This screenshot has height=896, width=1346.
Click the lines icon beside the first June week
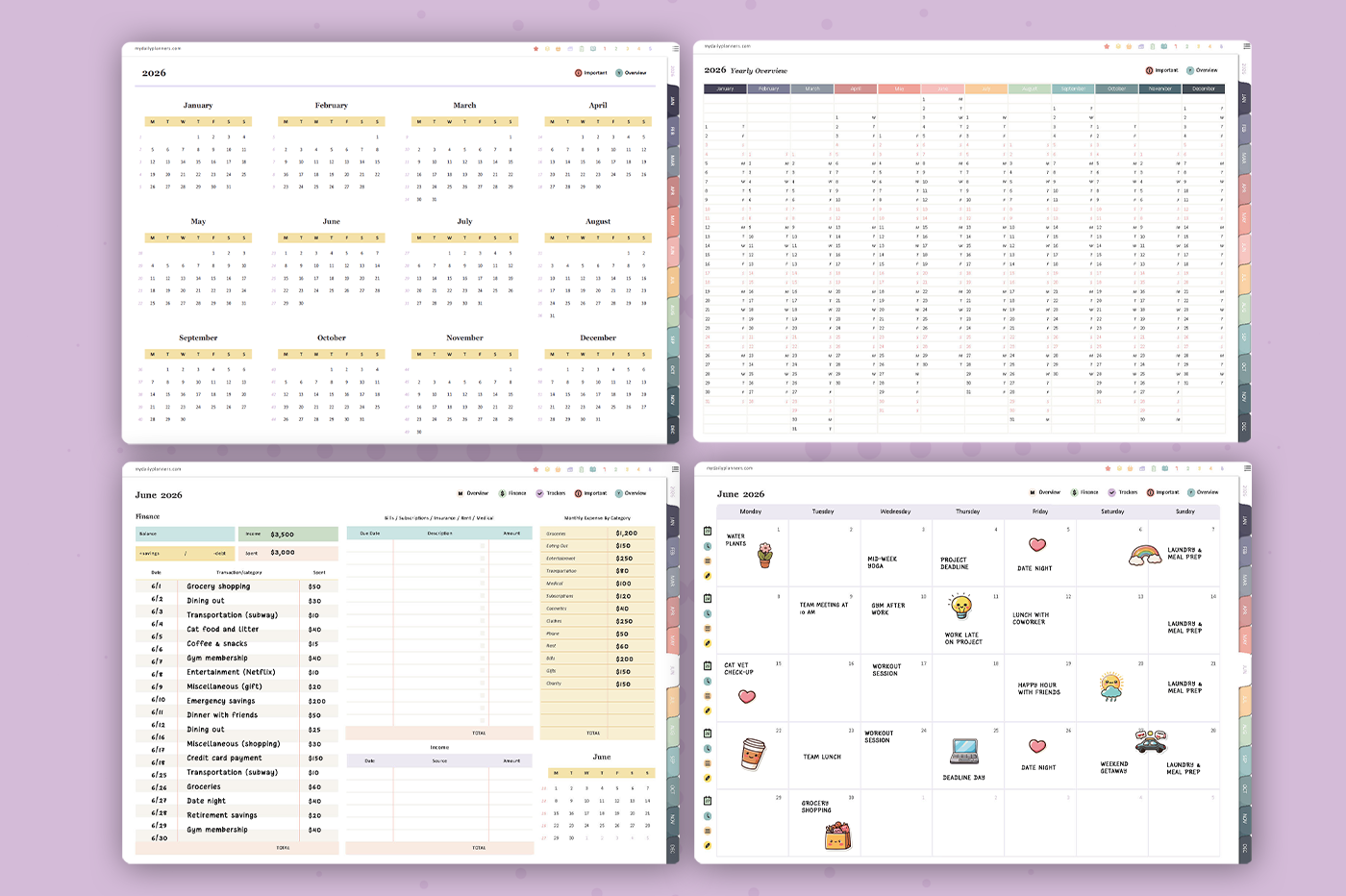click(708, 561)
